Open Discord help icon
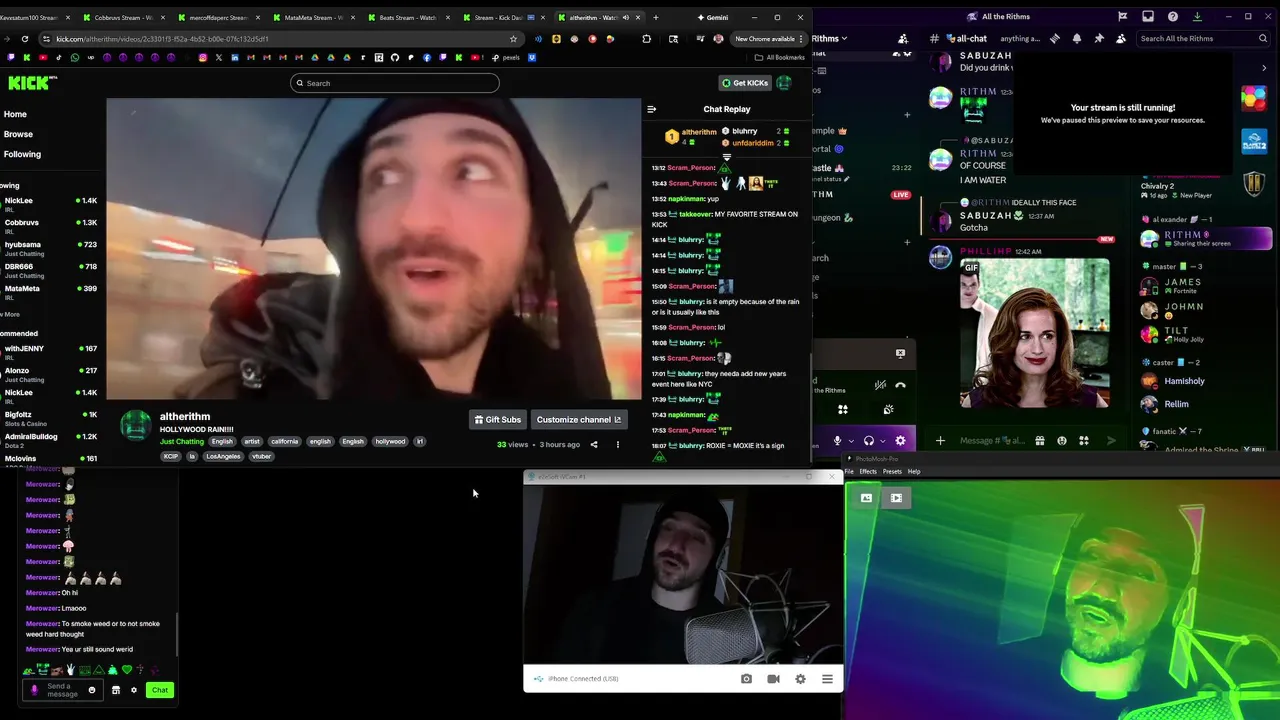The height and width of the screenshot is (720, 1280). [1173, 16]
